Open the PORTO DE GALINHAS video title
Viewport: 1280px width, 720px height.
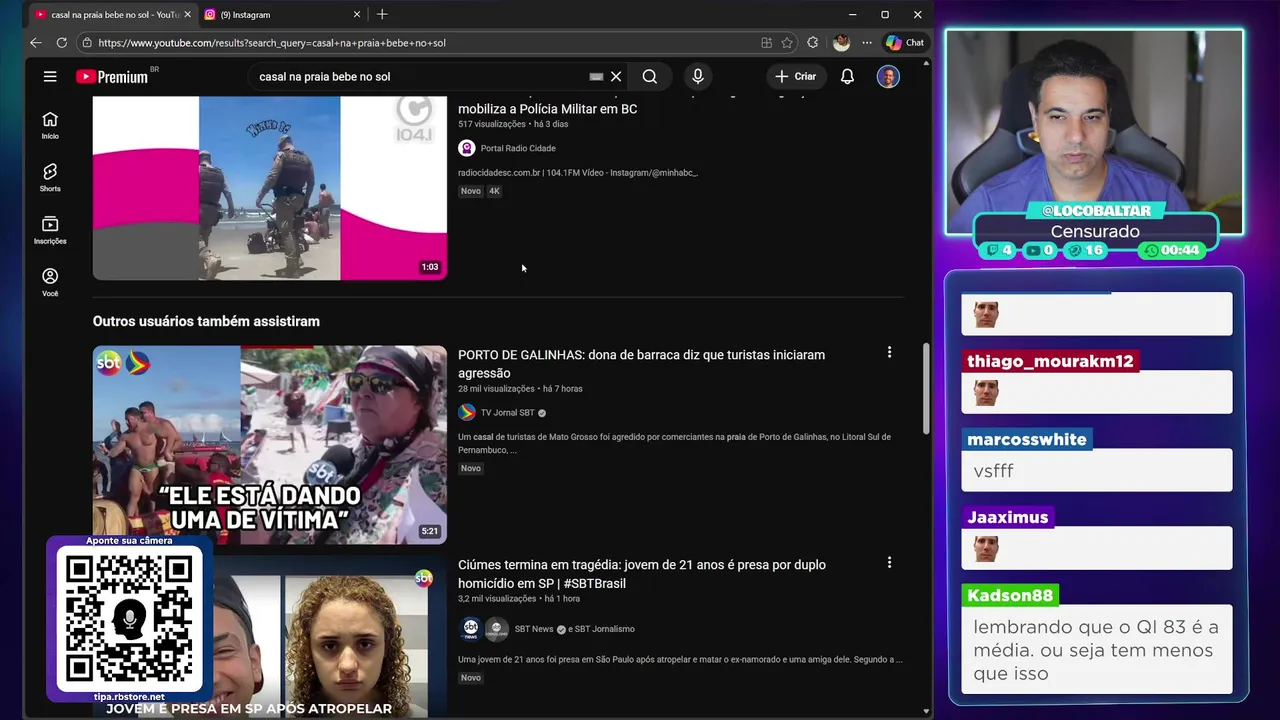[641, 364]
